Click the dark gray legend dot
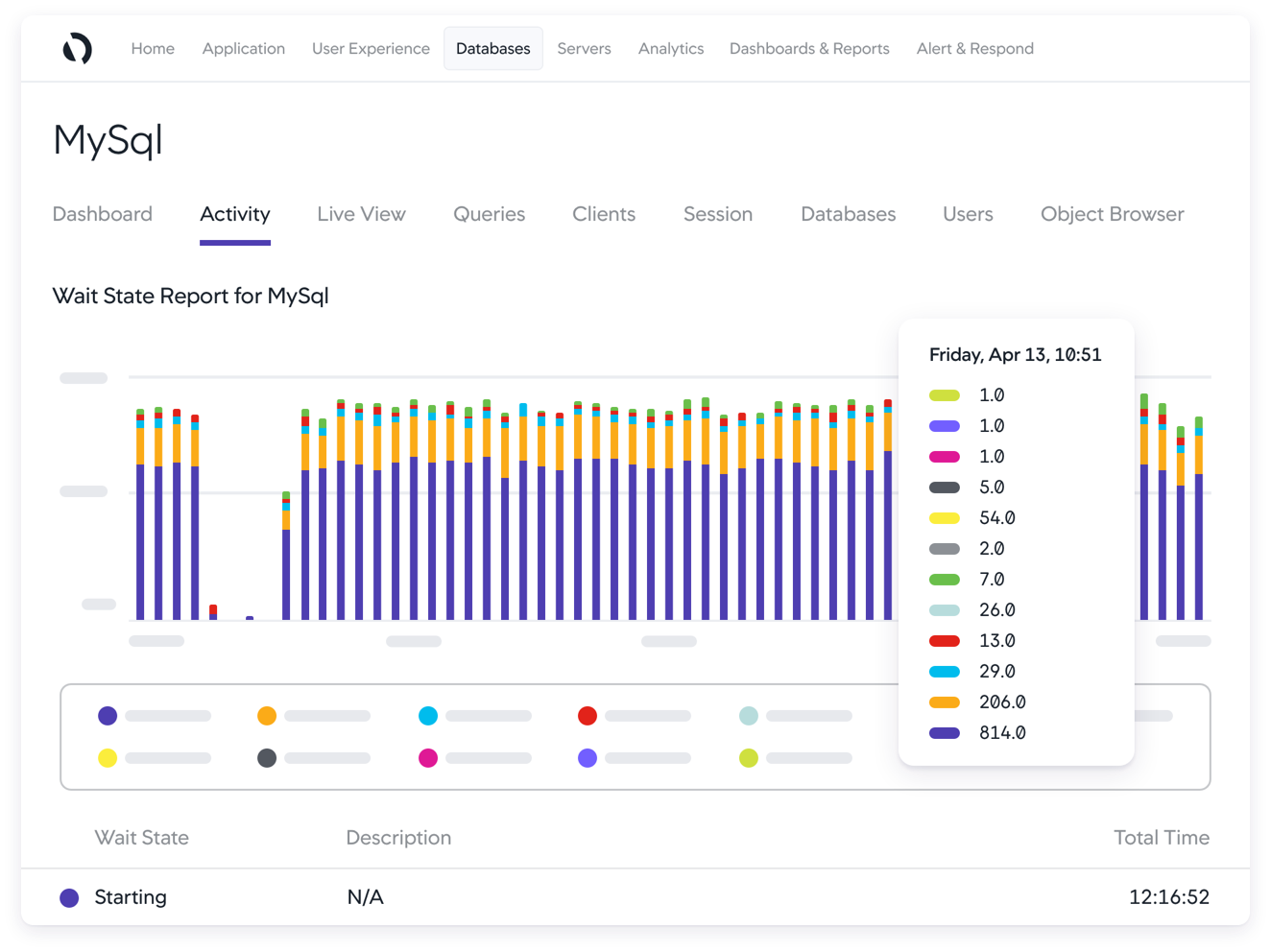The height and width of the screenshot is (952, 1271). 267,758
